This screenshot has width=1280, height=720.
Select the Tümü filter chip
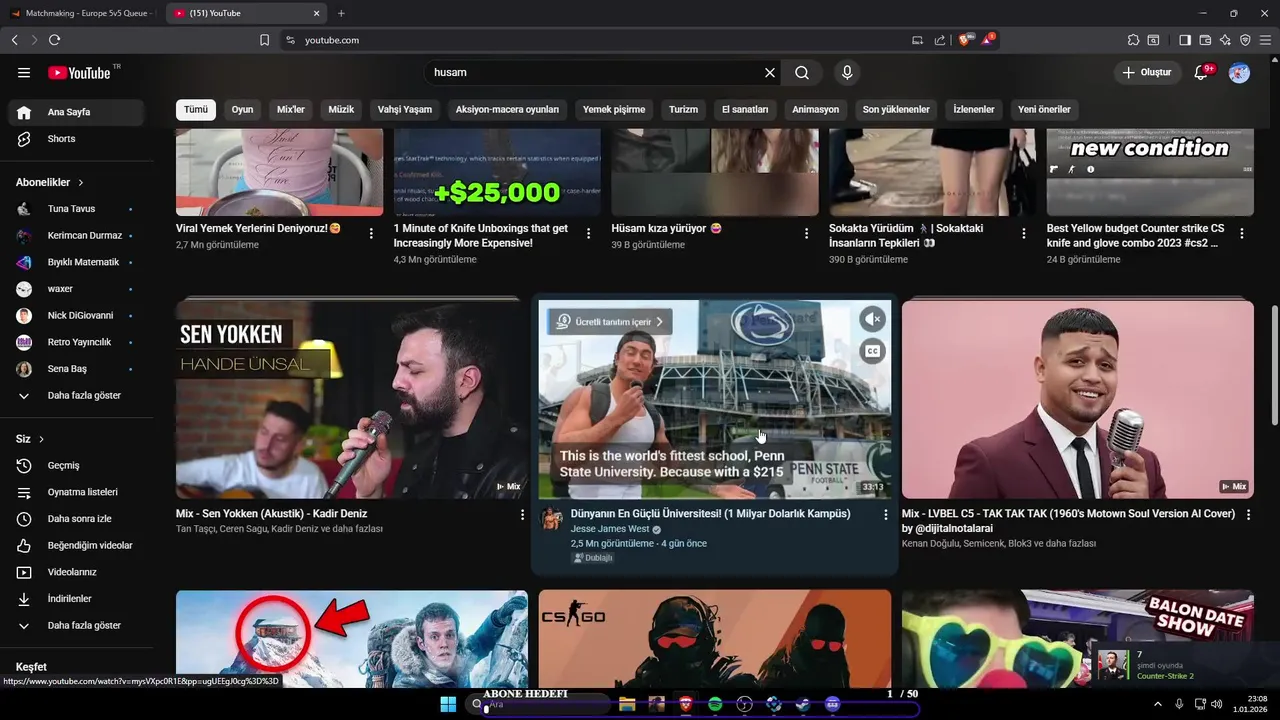click(x=196, y=110)
